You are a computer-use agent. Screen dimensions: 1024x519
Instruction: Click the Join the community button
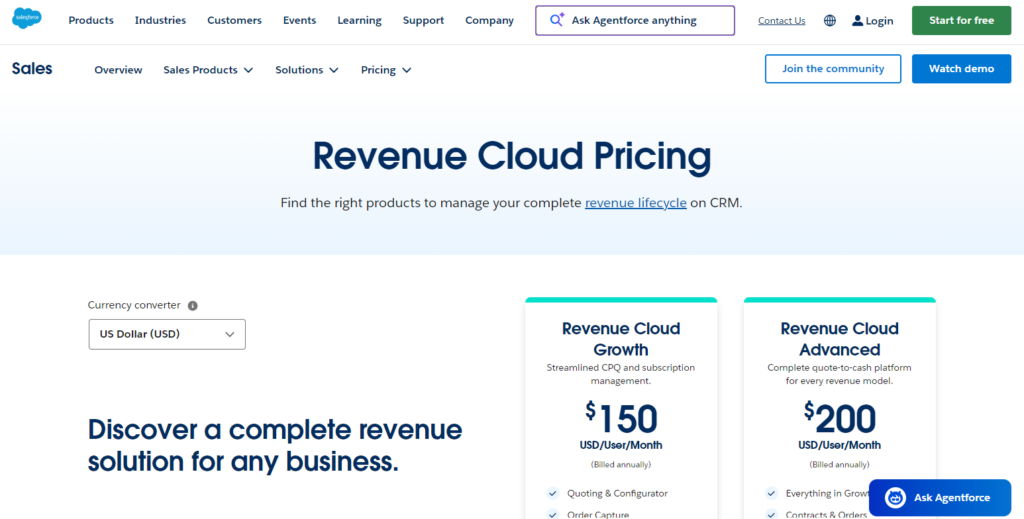833,69
